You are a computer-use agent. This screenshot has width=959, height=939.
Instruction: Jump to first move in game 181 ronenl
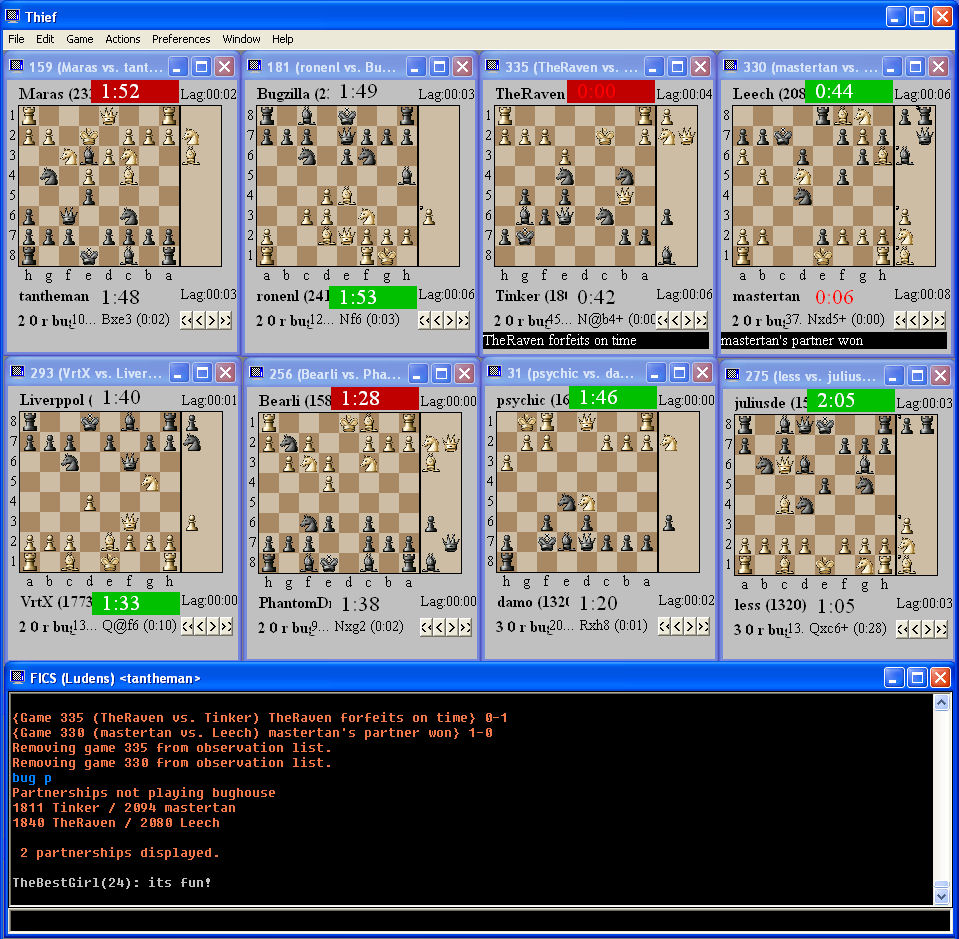pyautogui.click(x=424, y=320)
